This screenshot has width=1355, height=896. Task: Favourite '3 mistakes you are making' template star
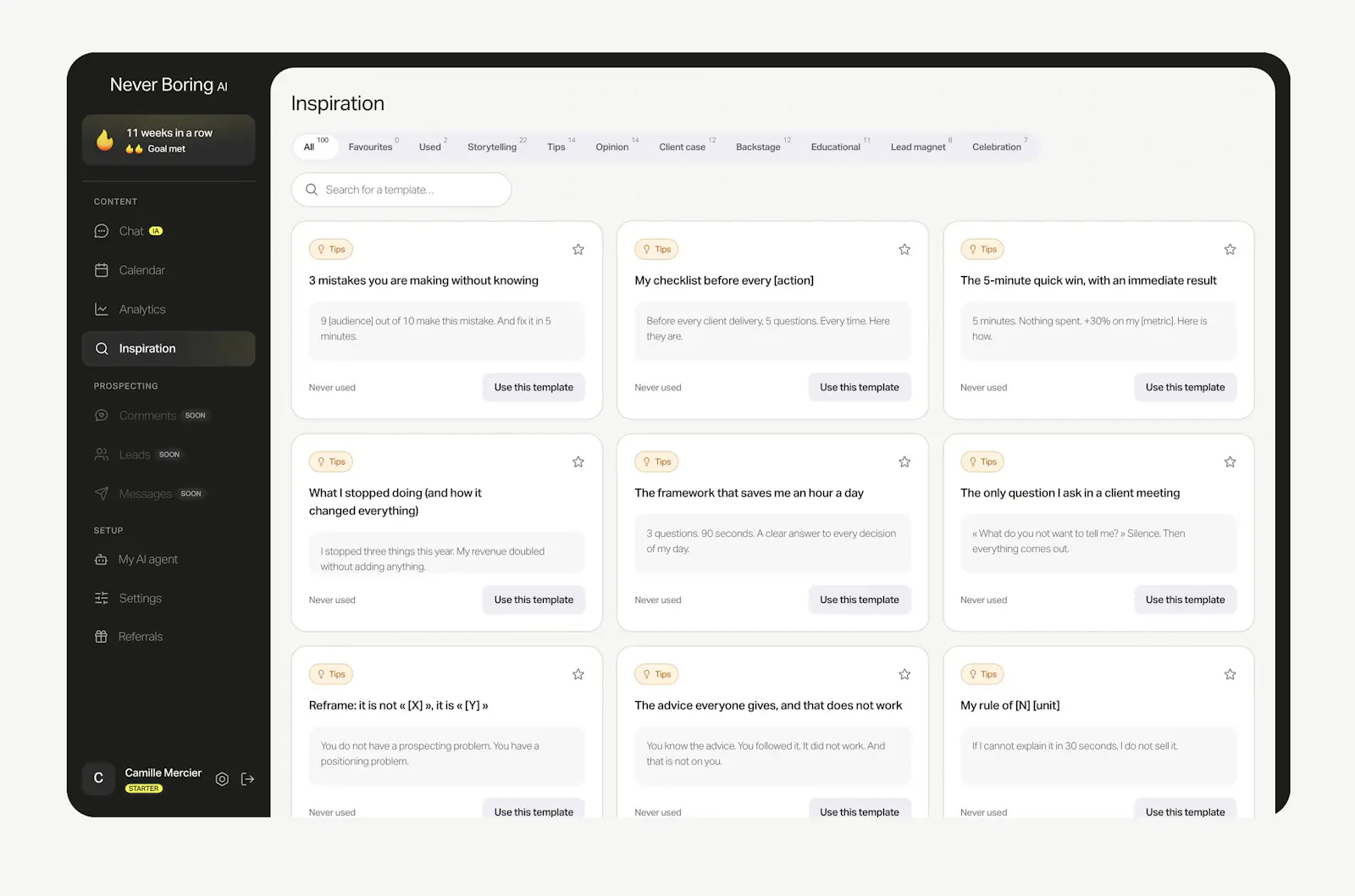tap(578, 249)
